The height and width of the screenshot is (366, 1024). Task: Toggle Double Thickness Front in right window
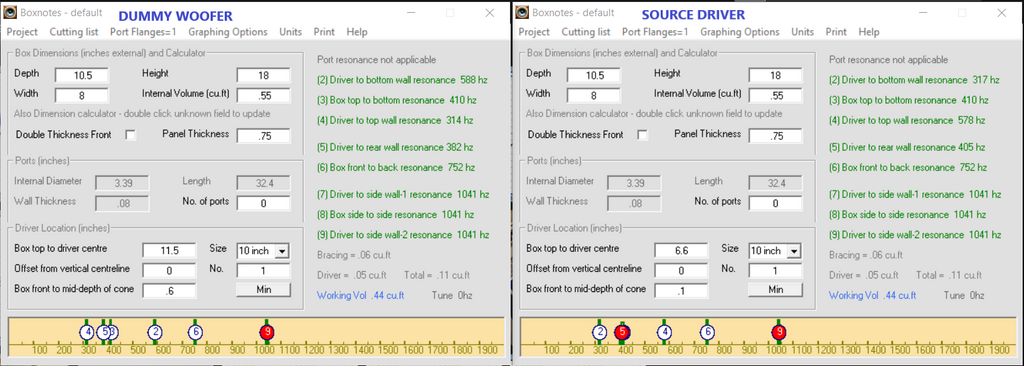tap(643, 135)
